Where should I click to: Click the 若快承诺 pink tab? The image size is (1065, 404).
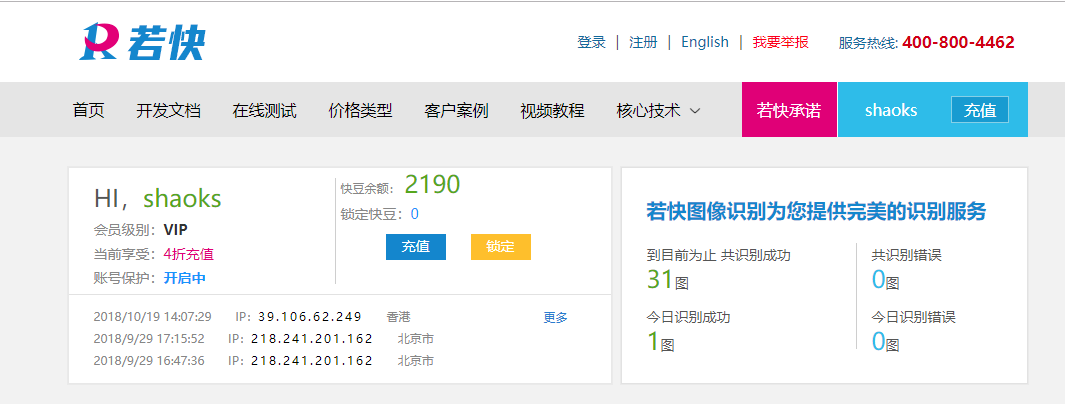(789, 109)
